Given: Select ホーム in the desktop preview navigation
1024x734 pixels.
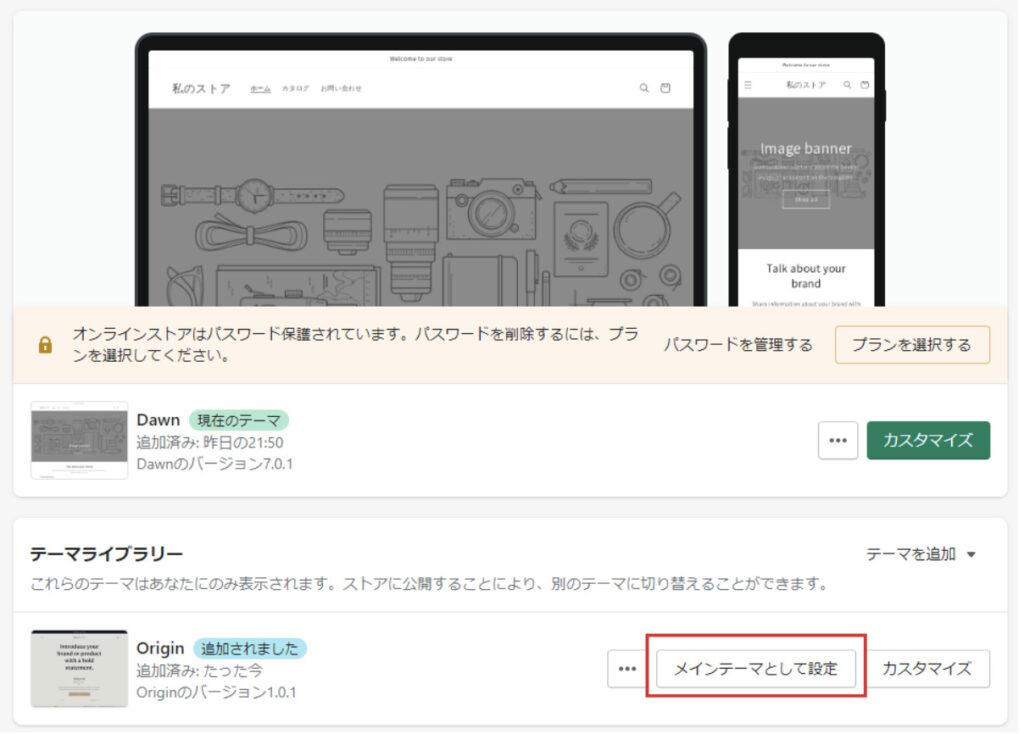Looking at the screenshot, I should point(260,88).
